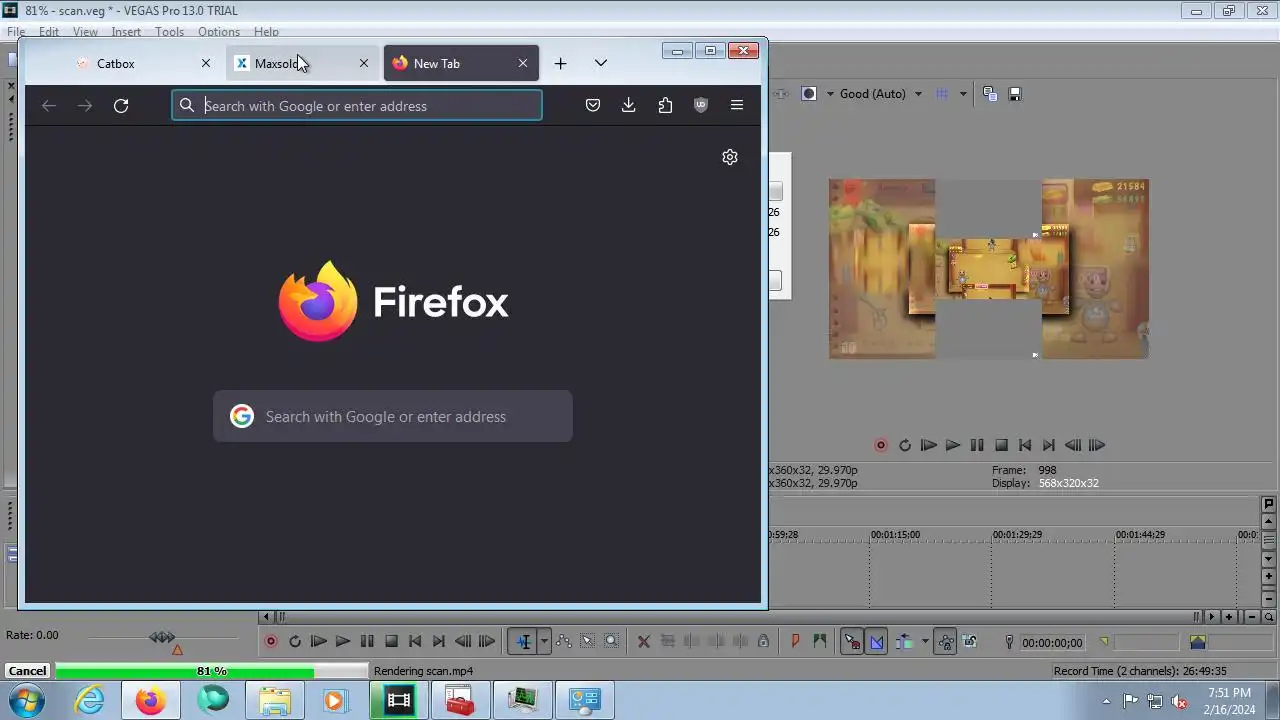1280x720 pixels.
Task: Show hidden system tray icons
Action: click(x=1106, y=701)
